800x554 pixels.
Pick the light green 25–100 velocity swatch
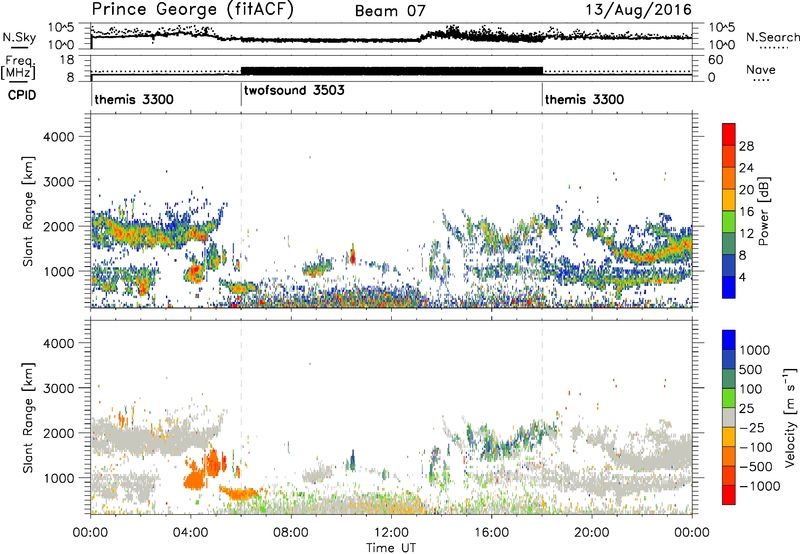tap(729, 398)
